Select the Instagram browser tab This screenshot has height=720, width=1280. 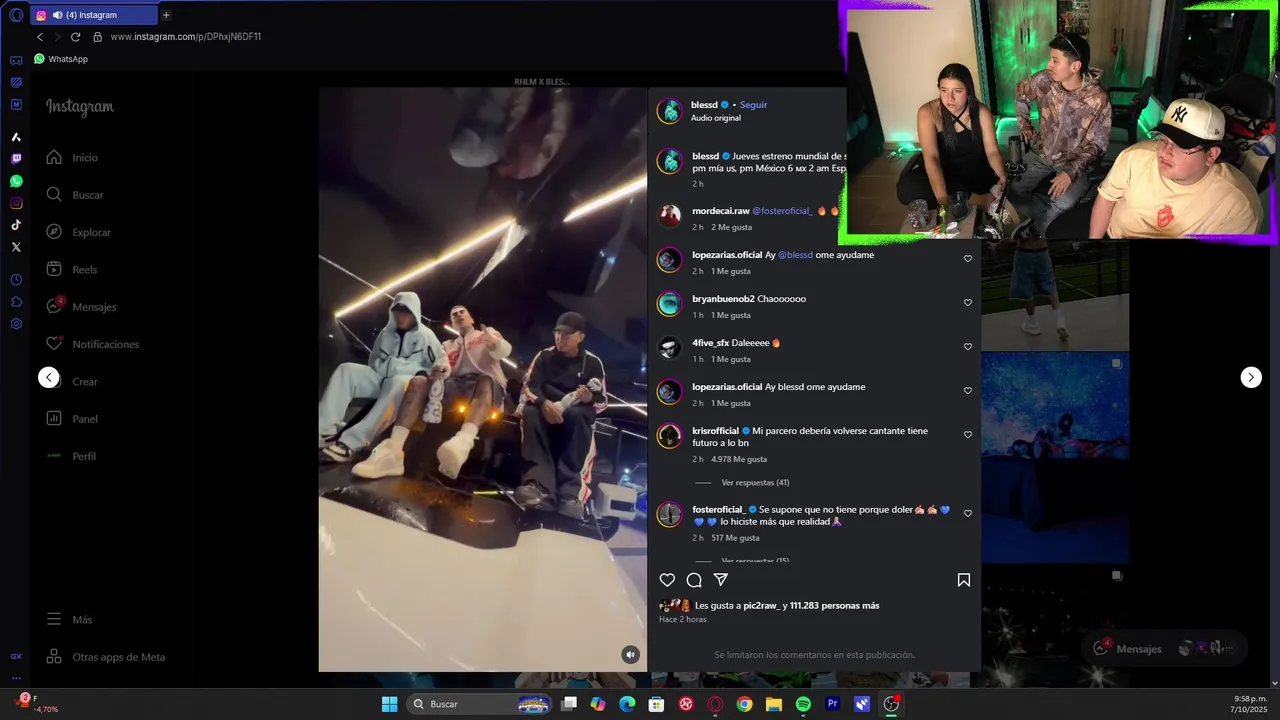click(94, 15)
